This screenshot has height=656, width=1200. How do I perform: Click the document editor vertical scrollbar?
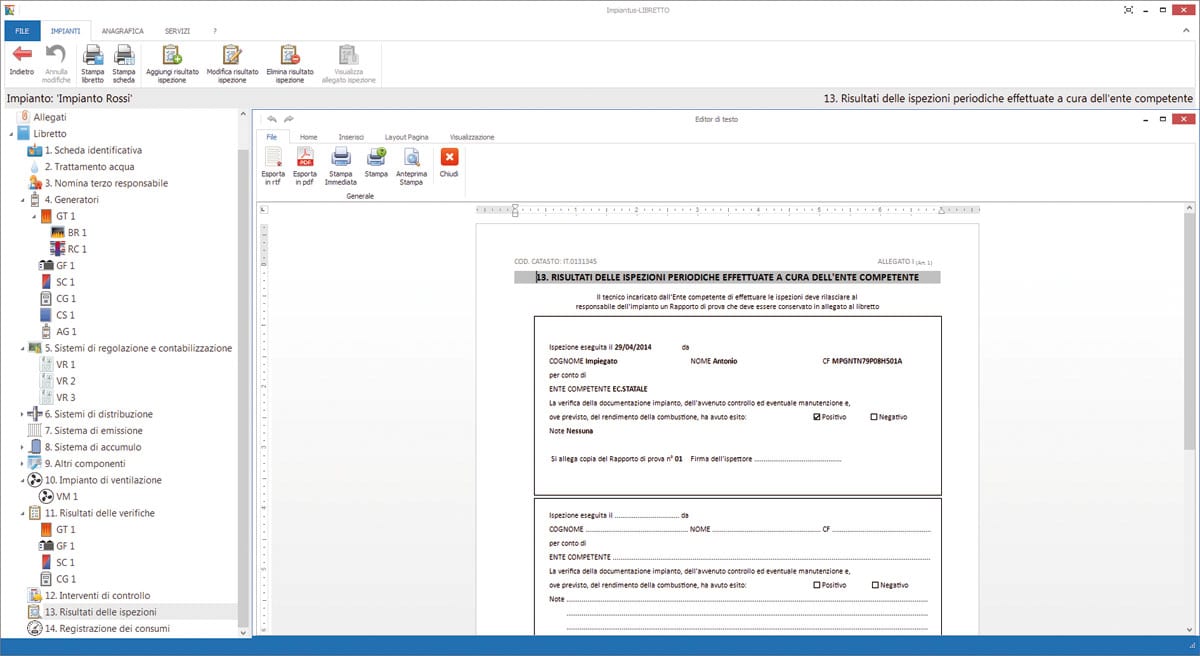1190,330
